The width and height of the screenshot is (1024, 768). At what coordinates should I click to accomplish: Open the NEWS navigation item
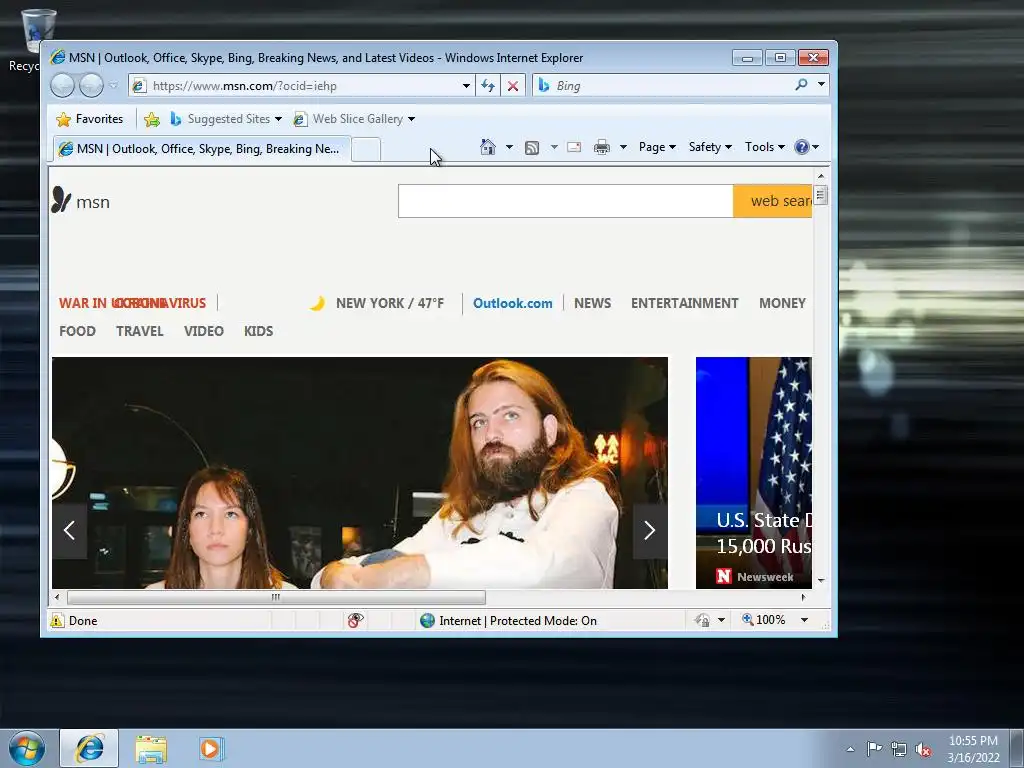tap(592, 303)
